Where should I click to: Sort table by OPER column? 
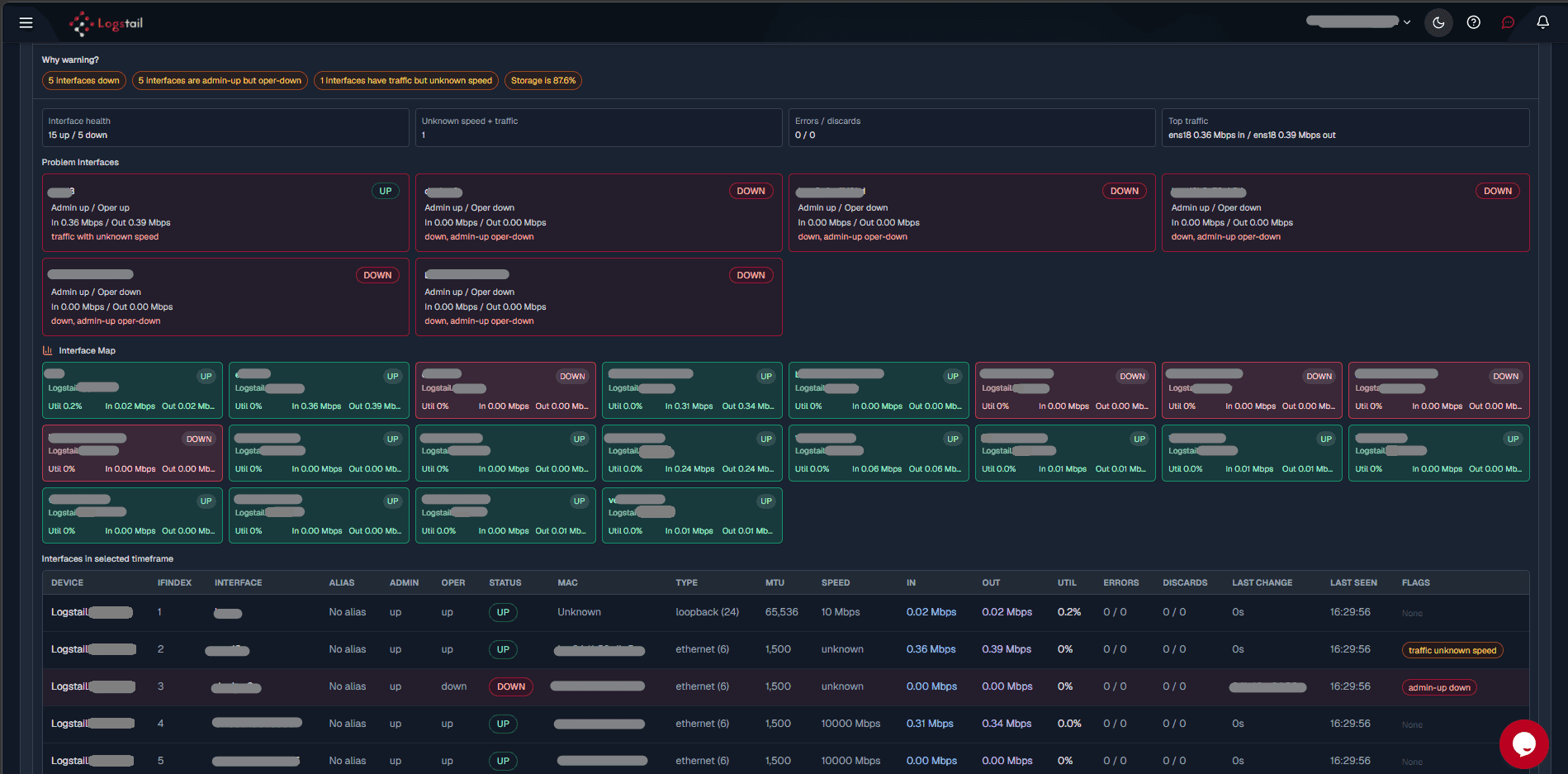pos(453,583)
